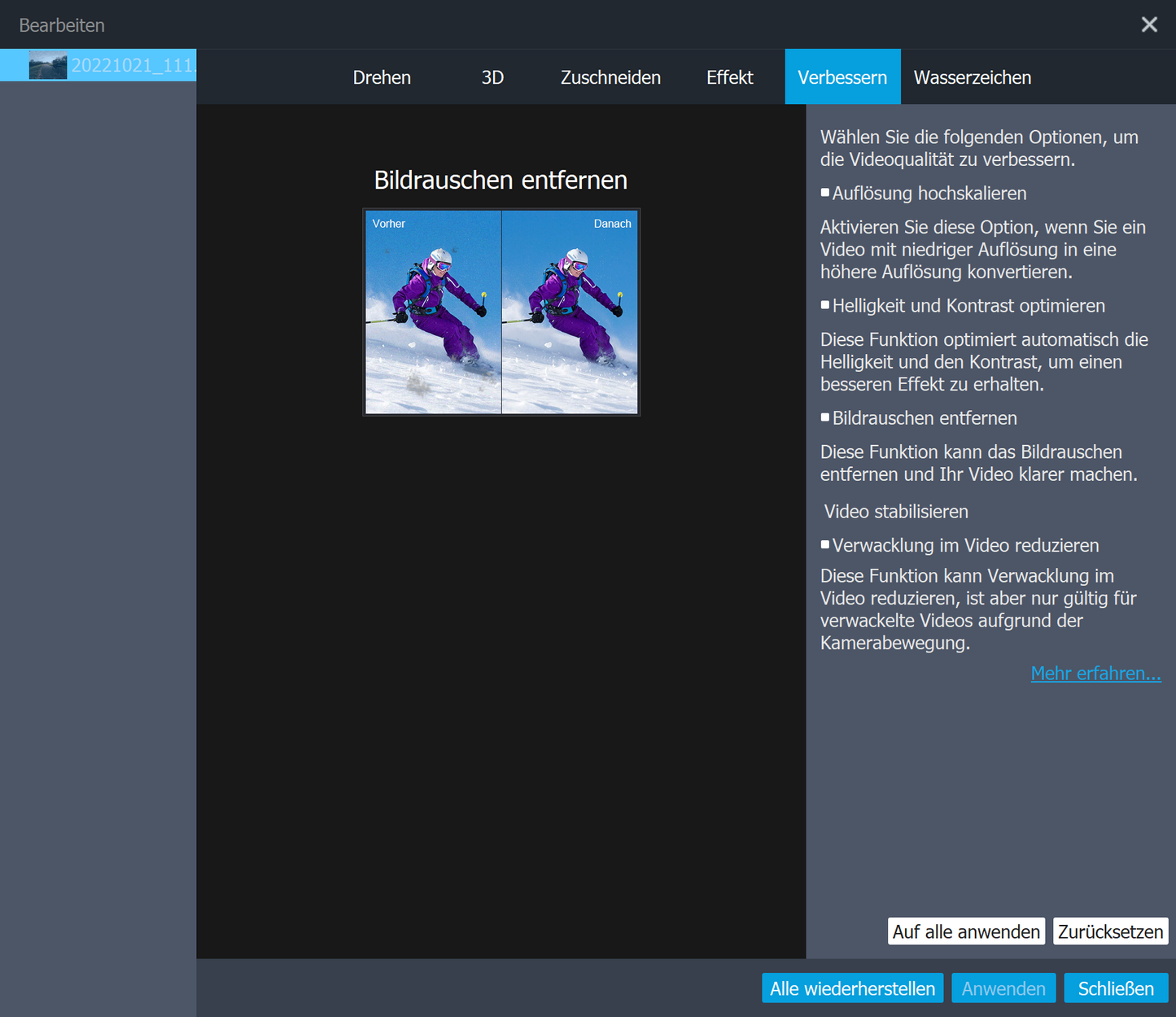Enable the Auflösung hochskalieren checkbox
The image size is (1176, 1017).
[825, 193]
